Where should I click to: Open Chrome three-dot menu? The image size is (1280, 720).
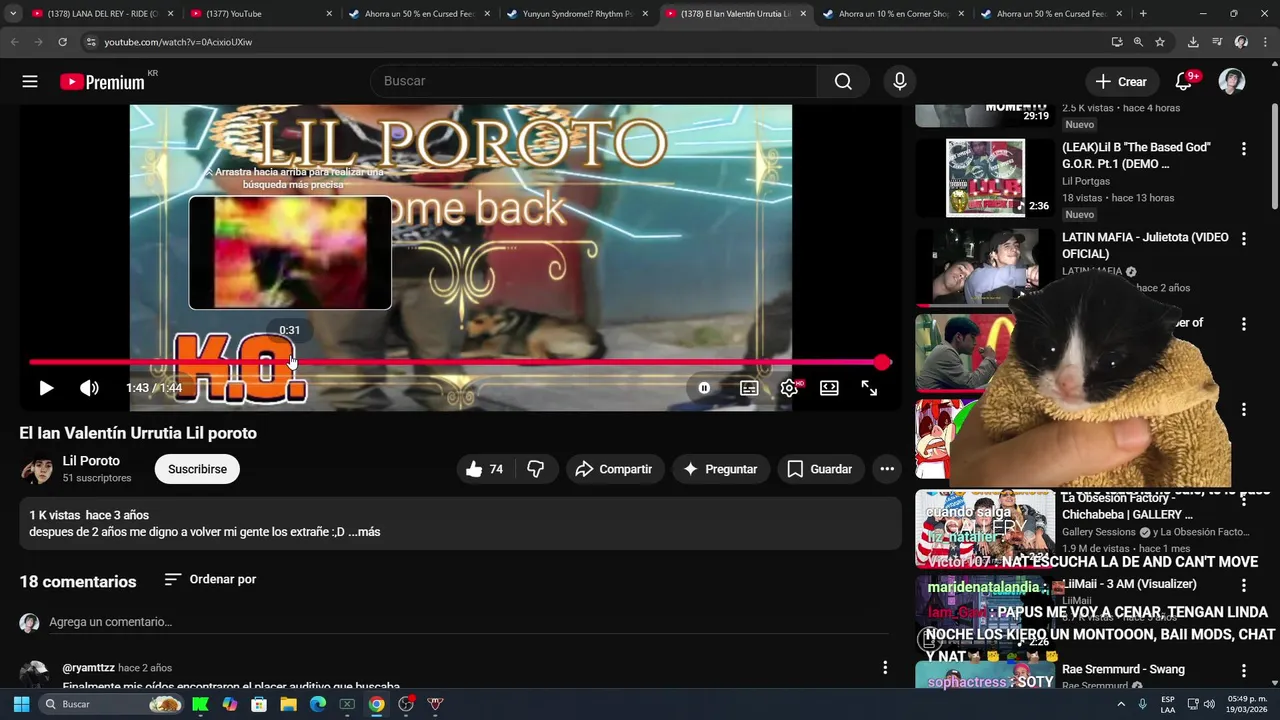click(1265, 42)
